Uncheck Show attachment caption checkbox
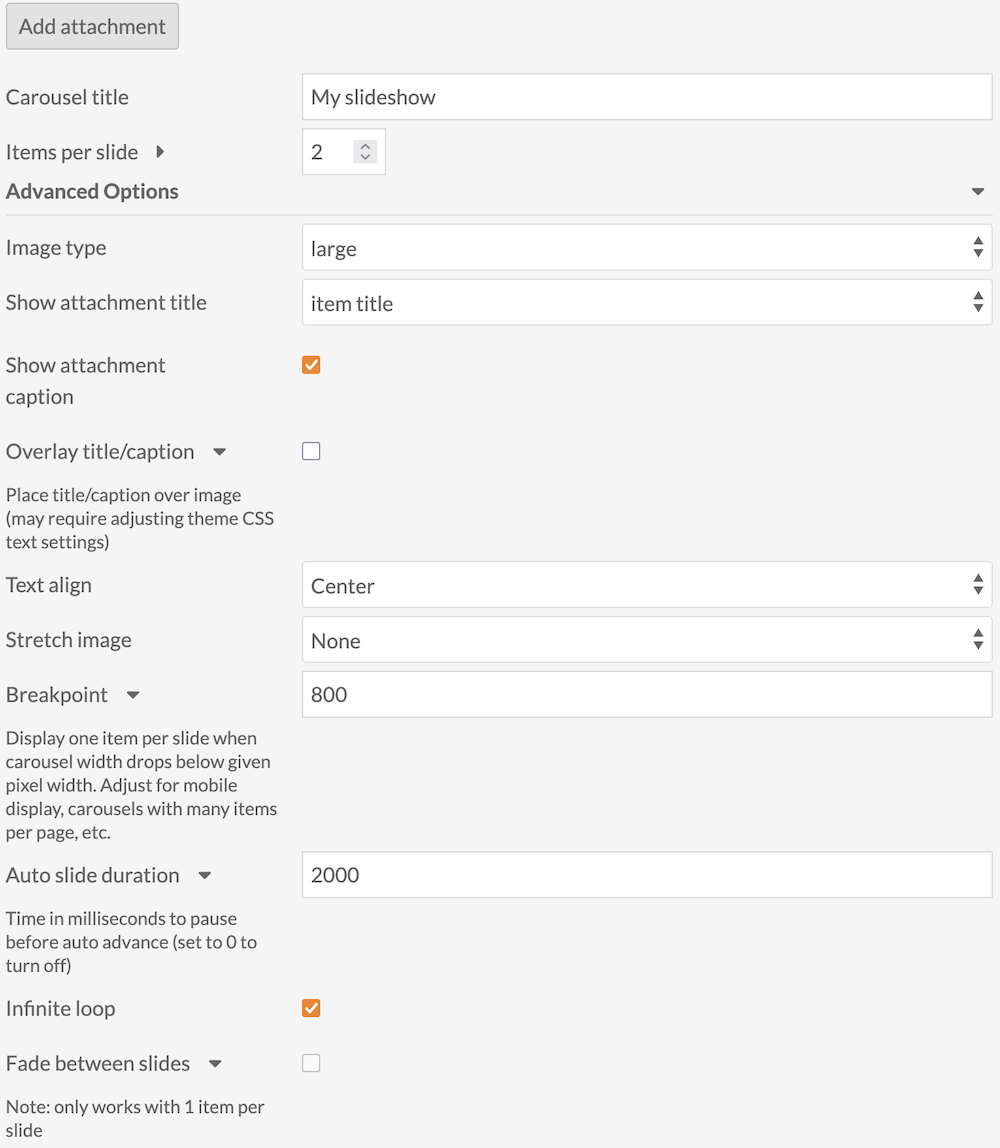This screenshot has height=1148, width=1000. coord(311,365)
